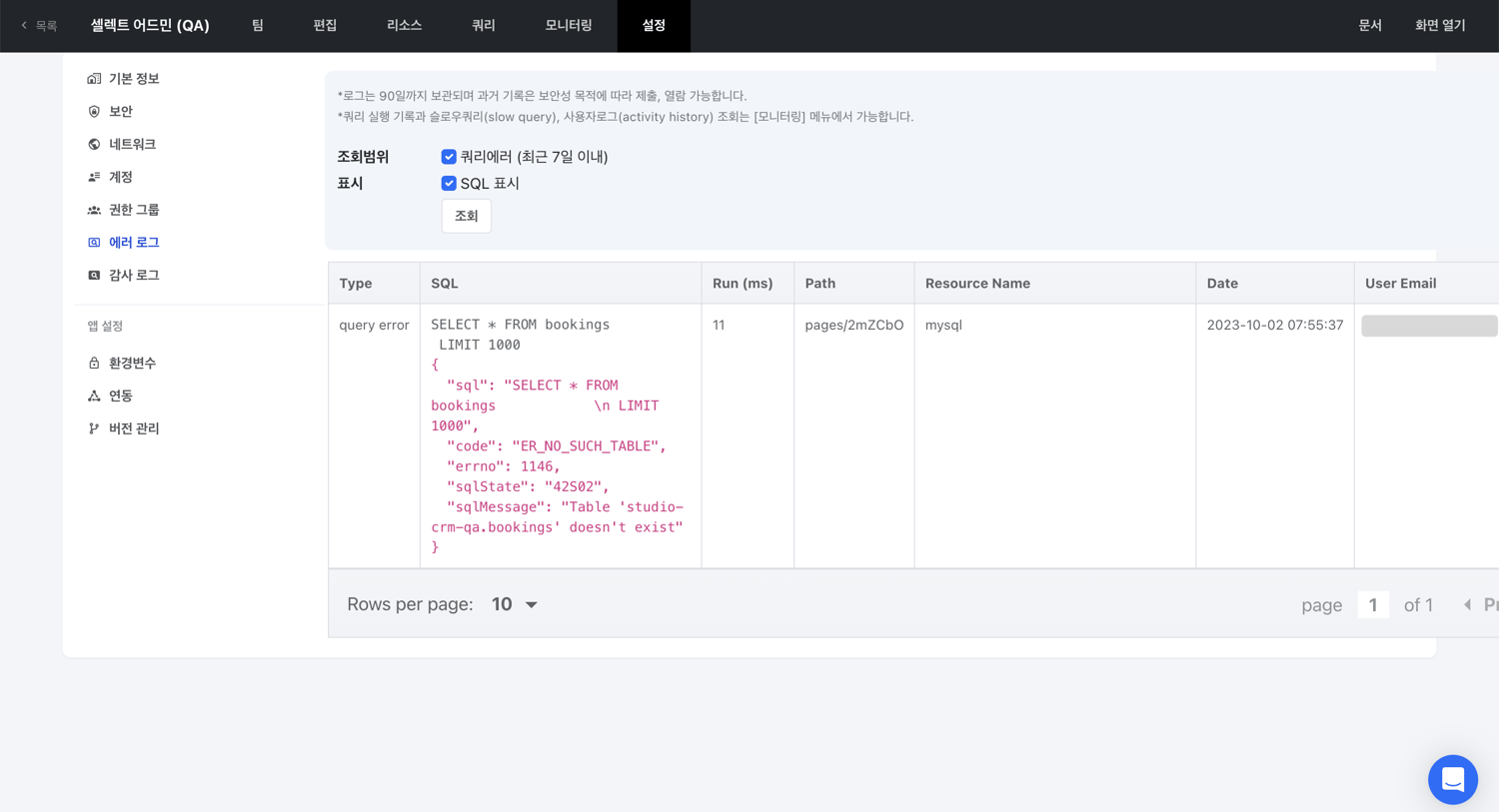
Task: Click the 감사 로그 icon in the sidebar
Action: pyautogui.click(x=94, y=276)
